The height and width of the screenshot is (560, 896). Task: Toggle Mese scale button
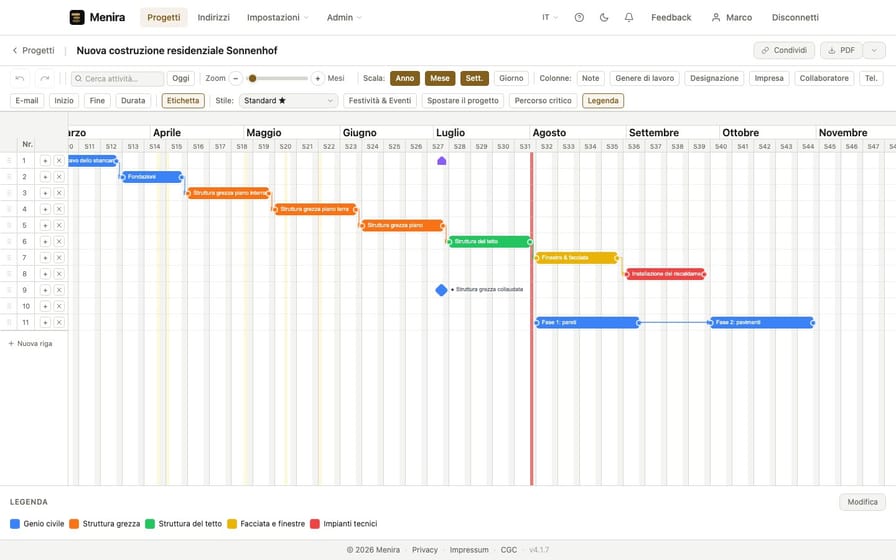[x=440, y=78]
